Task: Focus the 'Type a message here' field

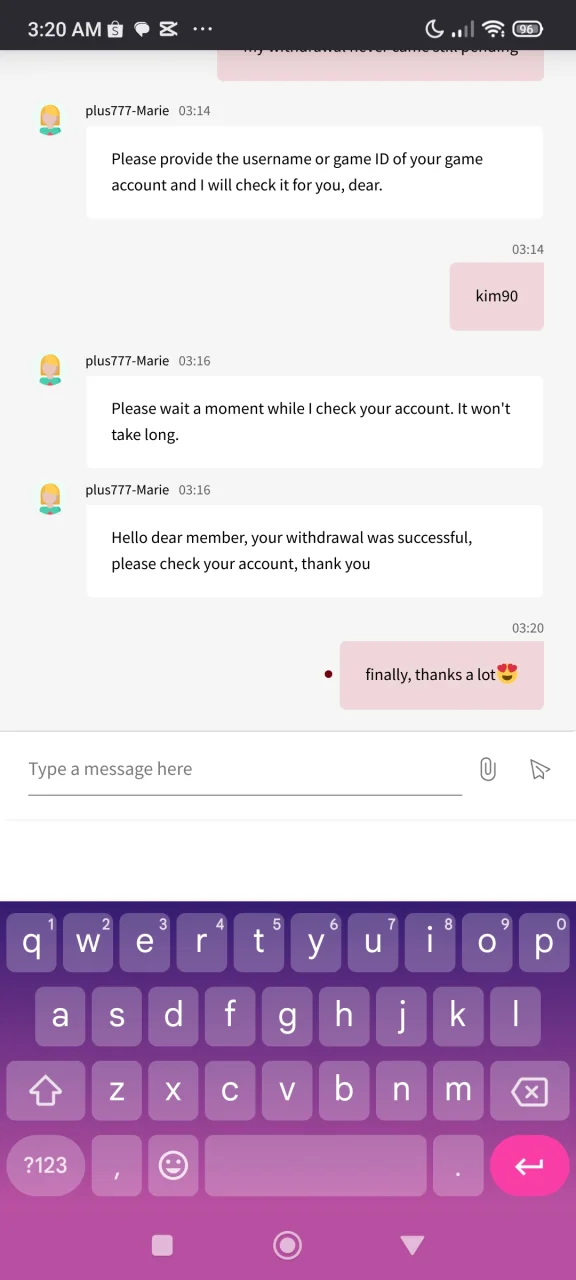Action: [245, 770]
